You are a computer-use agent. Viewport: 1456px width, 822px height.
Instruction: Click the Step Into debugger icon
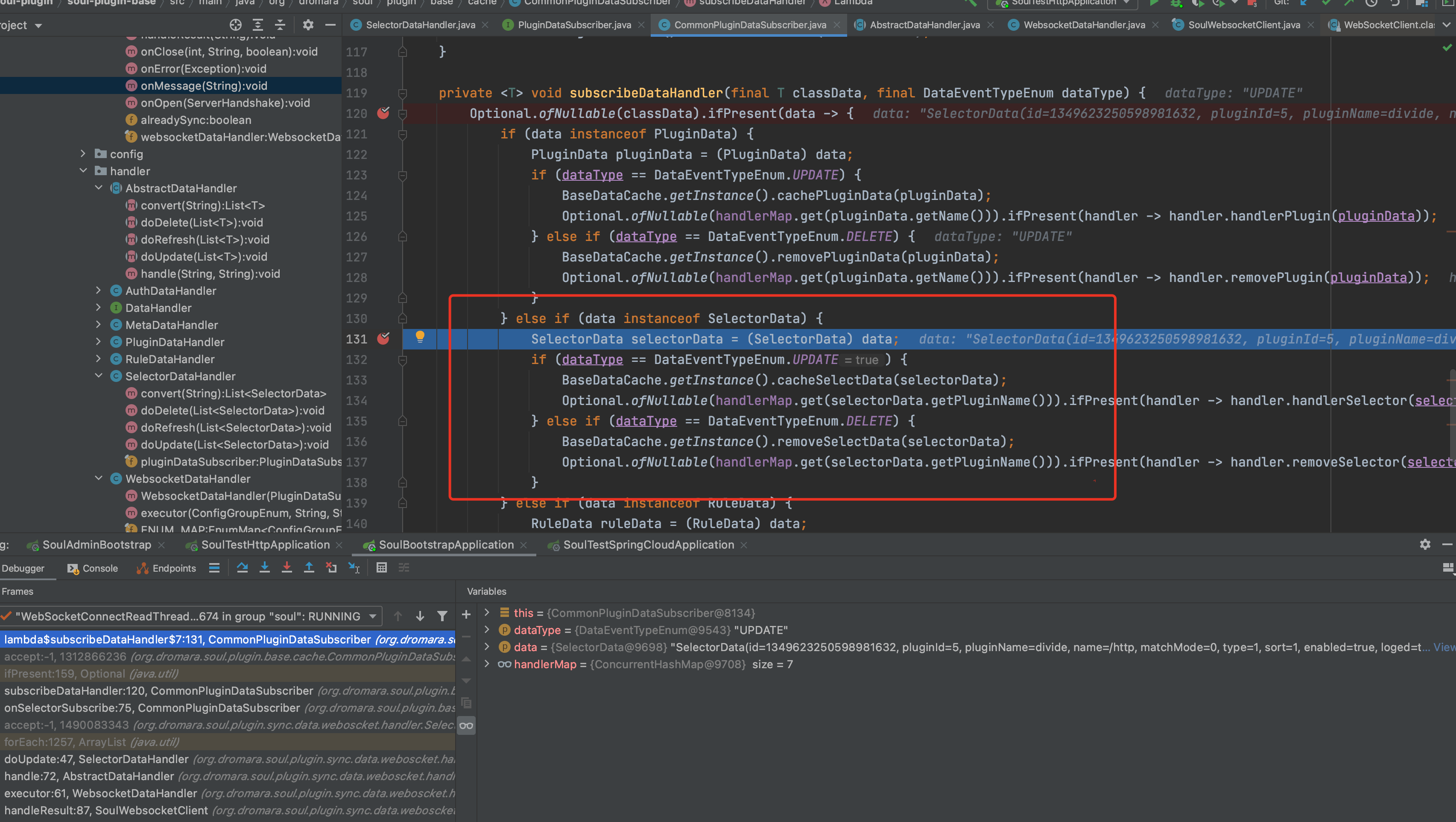[x=265, y=567]
